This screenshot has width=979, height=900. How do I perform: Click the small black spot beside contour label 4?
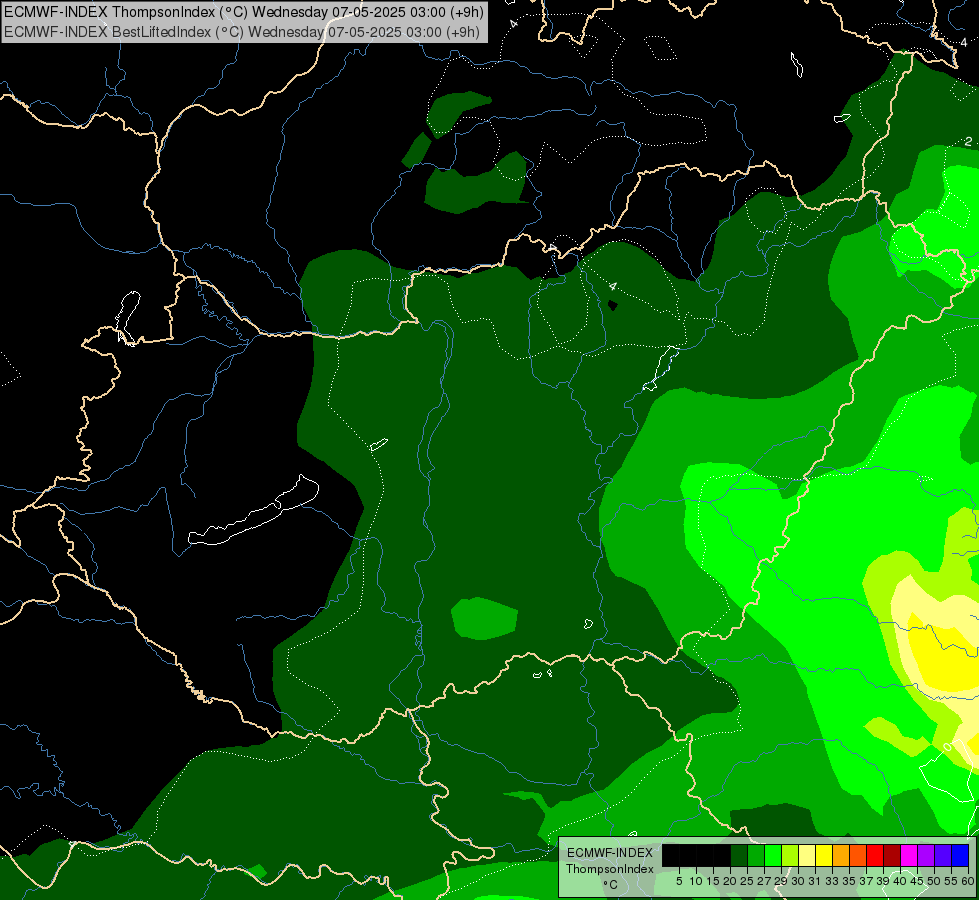click(x=612, y=305)
